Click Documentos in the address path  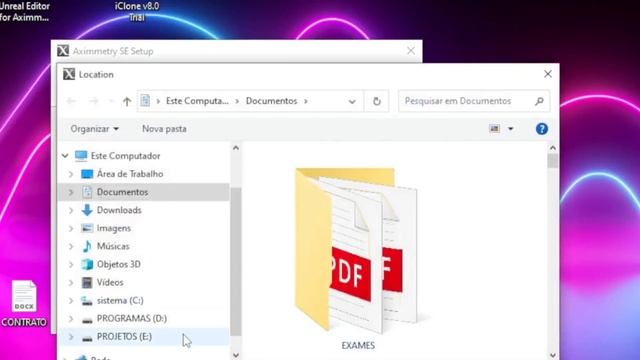[271, 101]
